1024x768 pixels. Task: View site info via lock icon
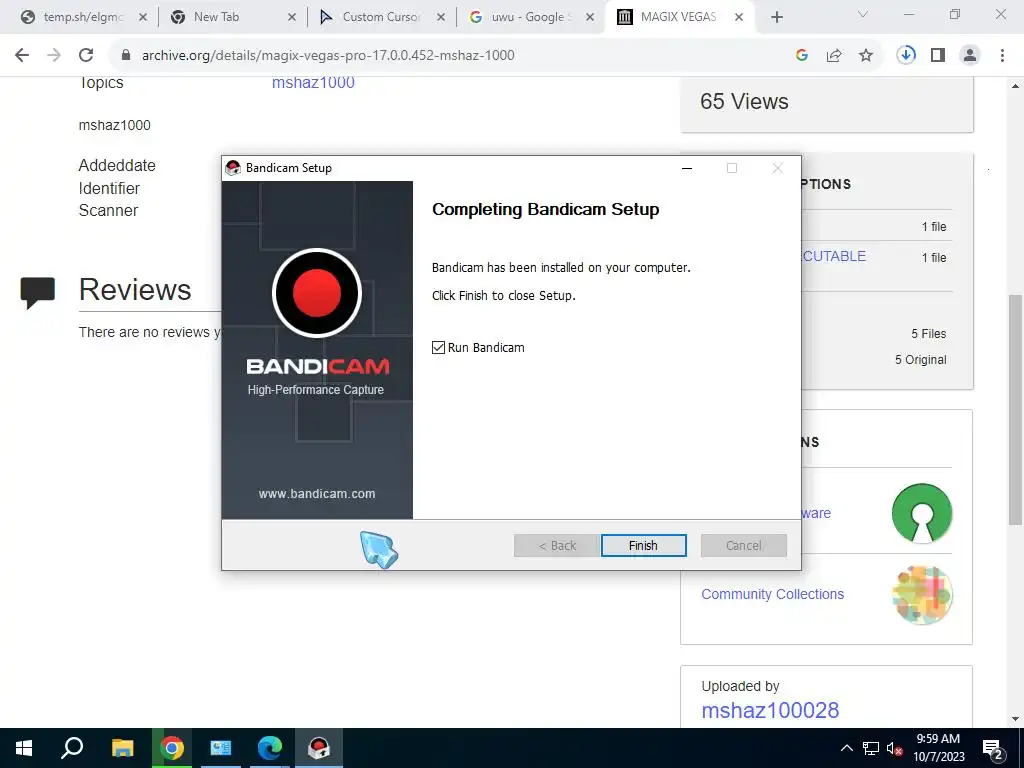tap(125, 56)
